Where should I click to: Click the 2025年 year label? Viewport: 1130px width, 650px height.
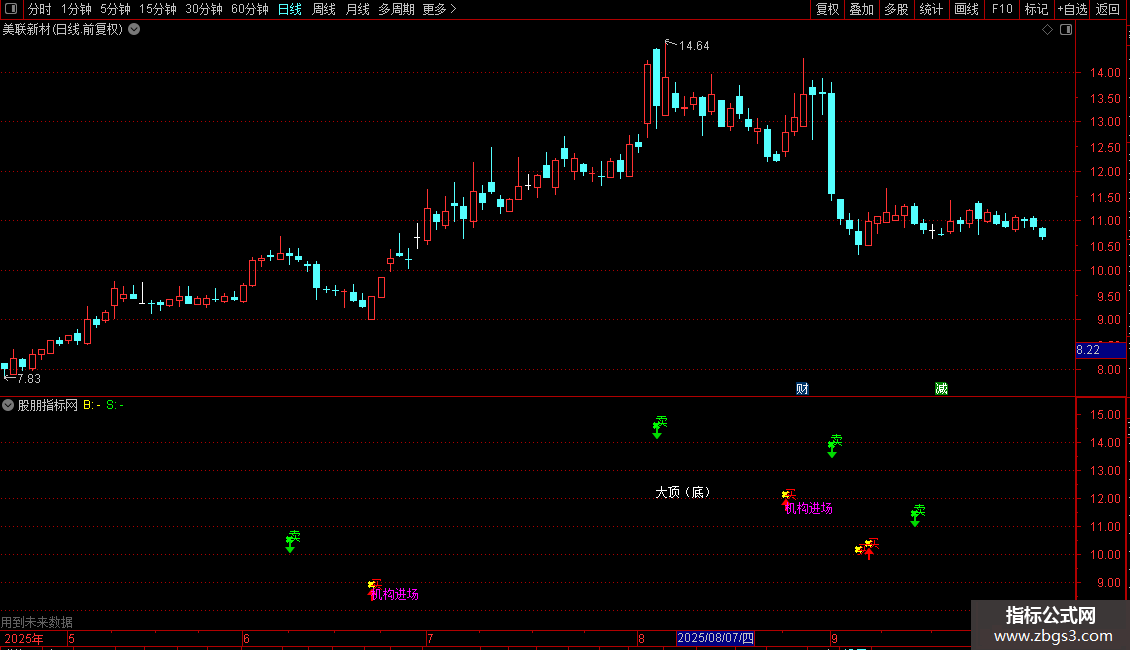pyautogui.click(x=24, y=639)
